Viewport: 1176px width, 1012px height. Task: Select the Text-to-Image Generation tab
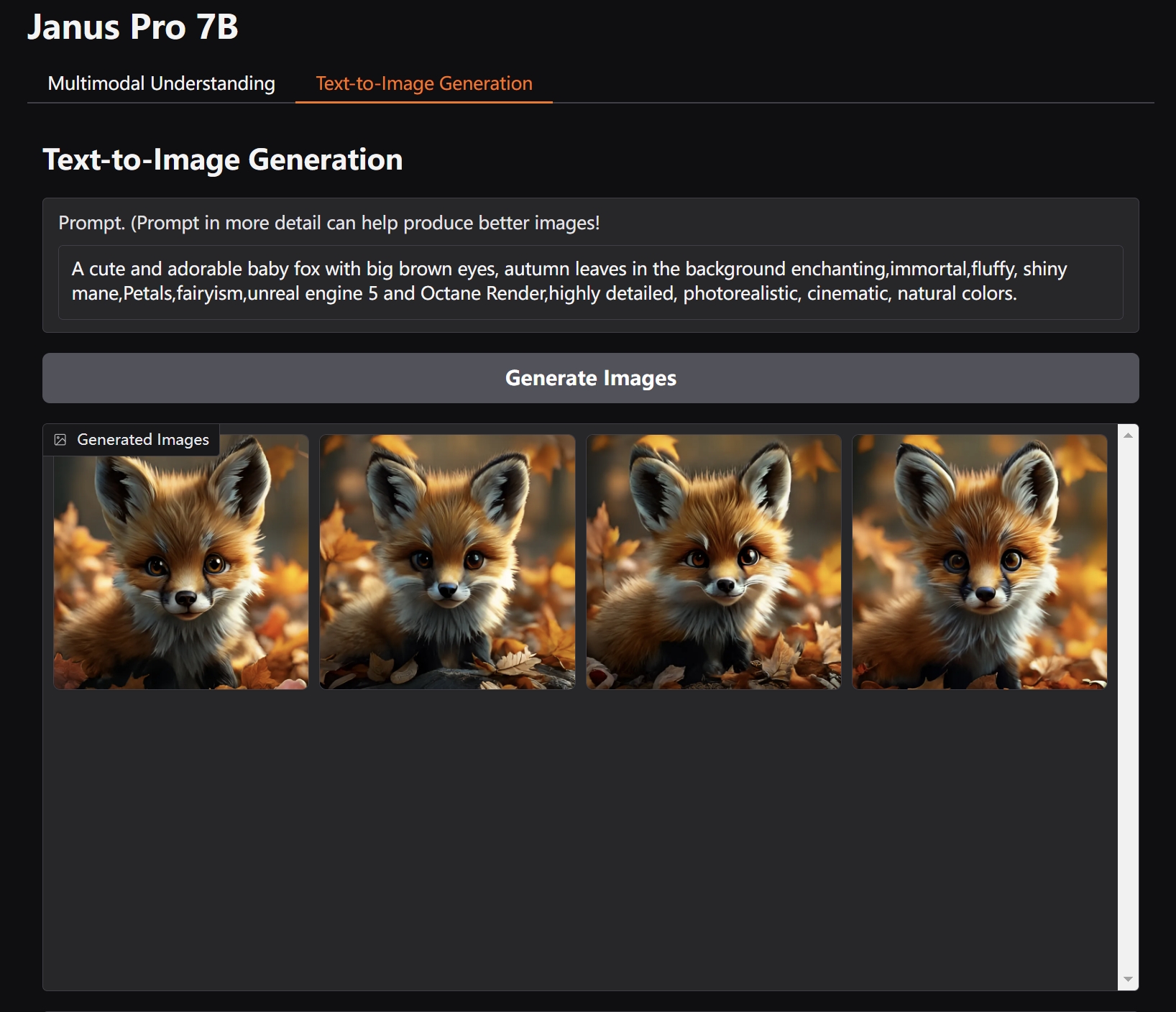click(423, 83)
